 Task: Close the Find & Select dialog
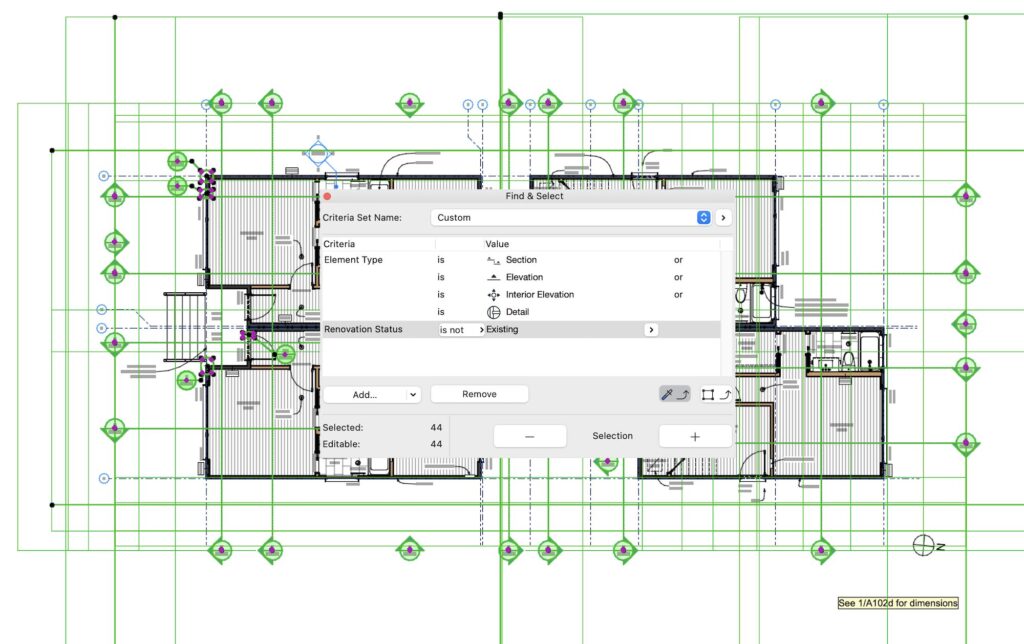tap(327, 196)
